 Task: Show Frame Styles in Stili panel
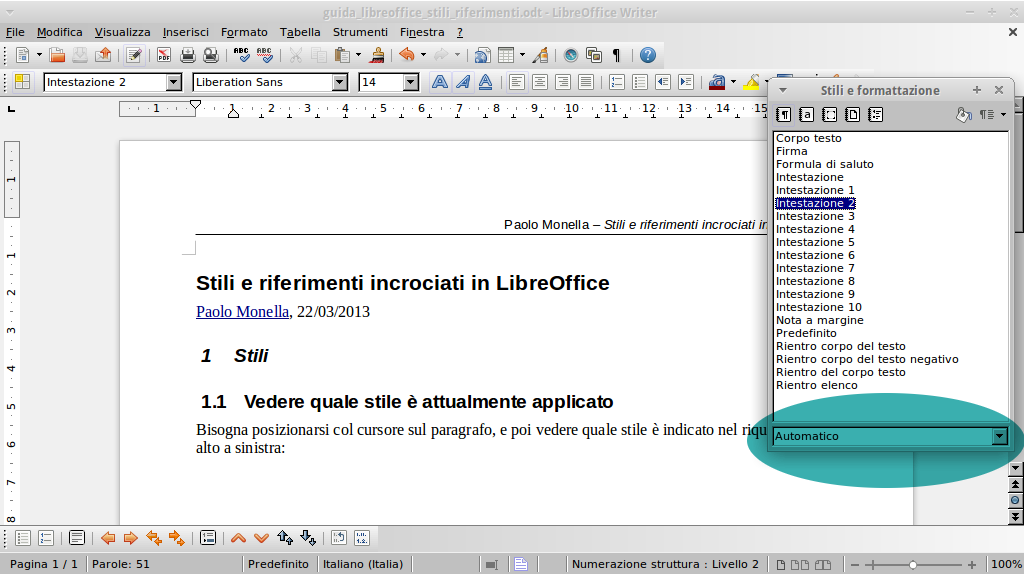point(829,115)
